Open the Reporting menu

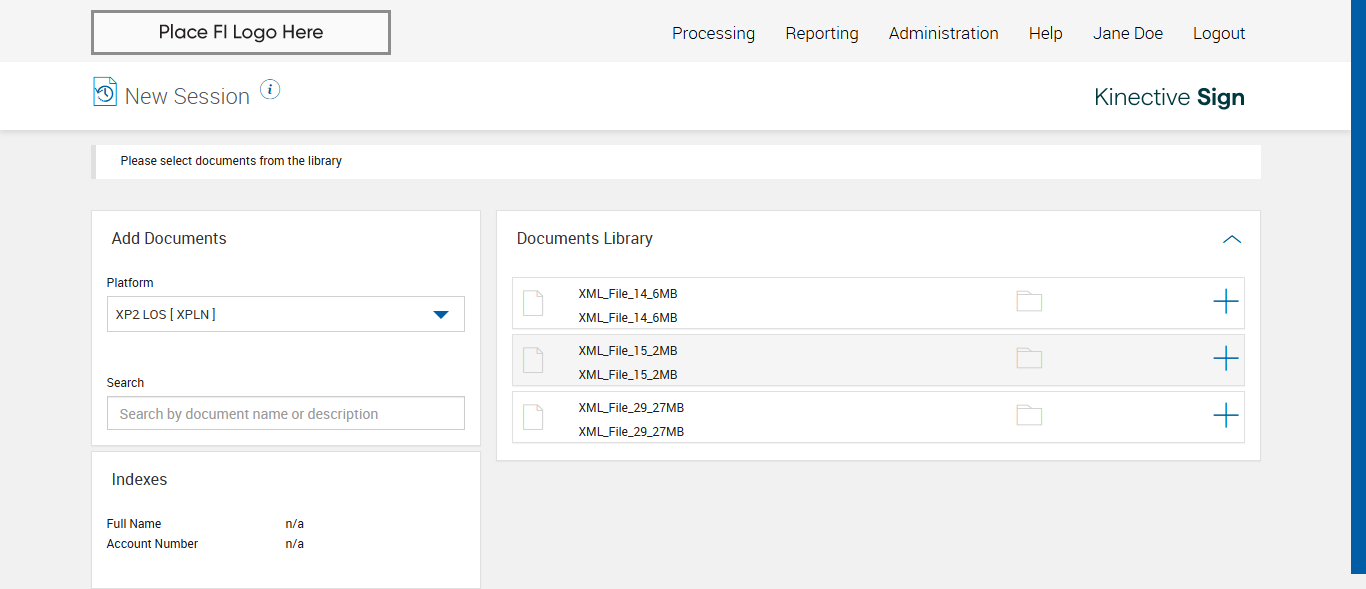(821, 33)
